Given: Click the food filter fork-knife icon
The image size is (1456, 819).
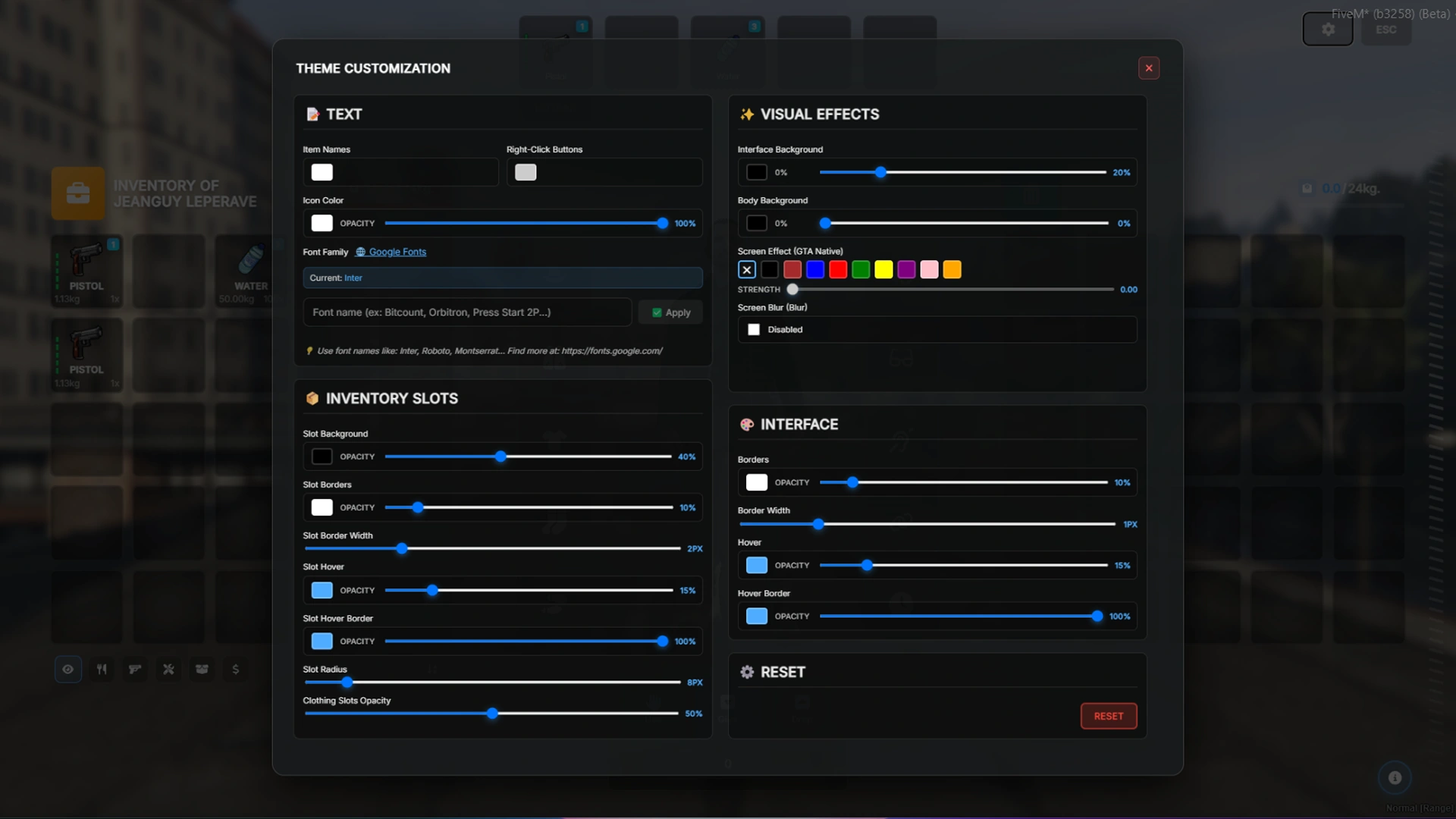Looking at the screenshot, I should point(102,669).
